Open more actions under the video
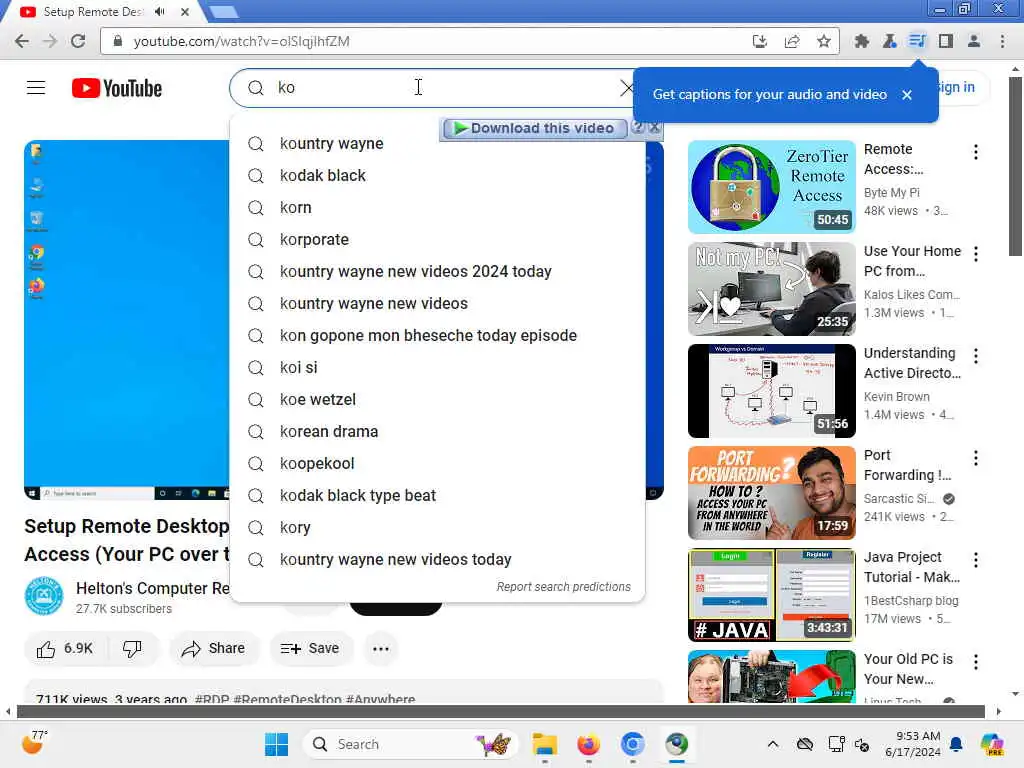This screenshot has height=768, width=1024. coord(381,648)
